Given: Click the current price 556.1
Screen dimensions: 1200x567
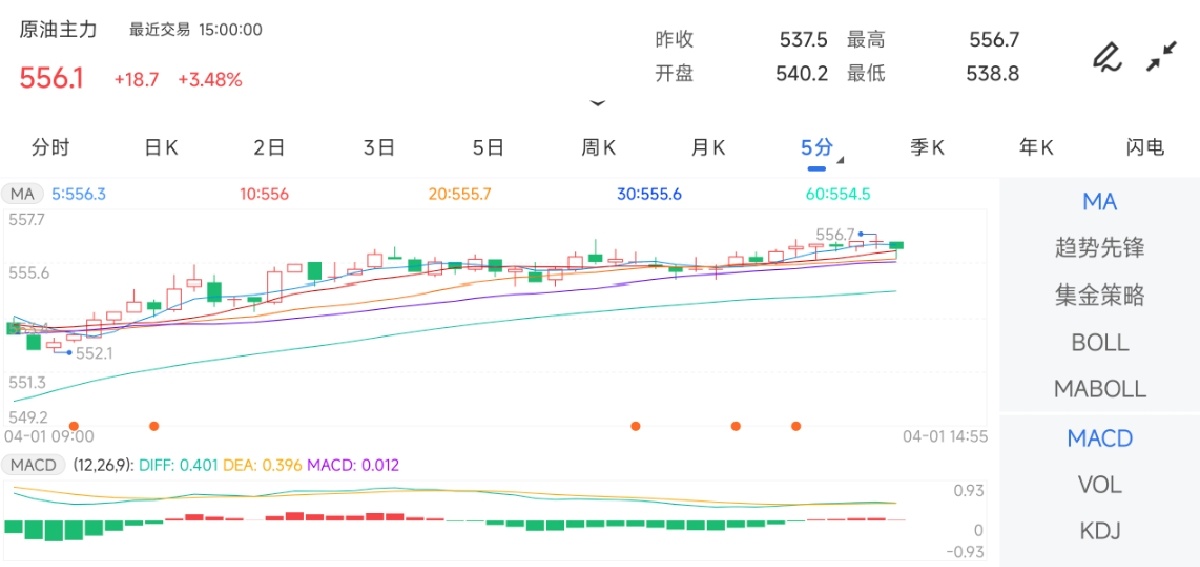Looking at the screenshot, I should [x=52, y=79].
